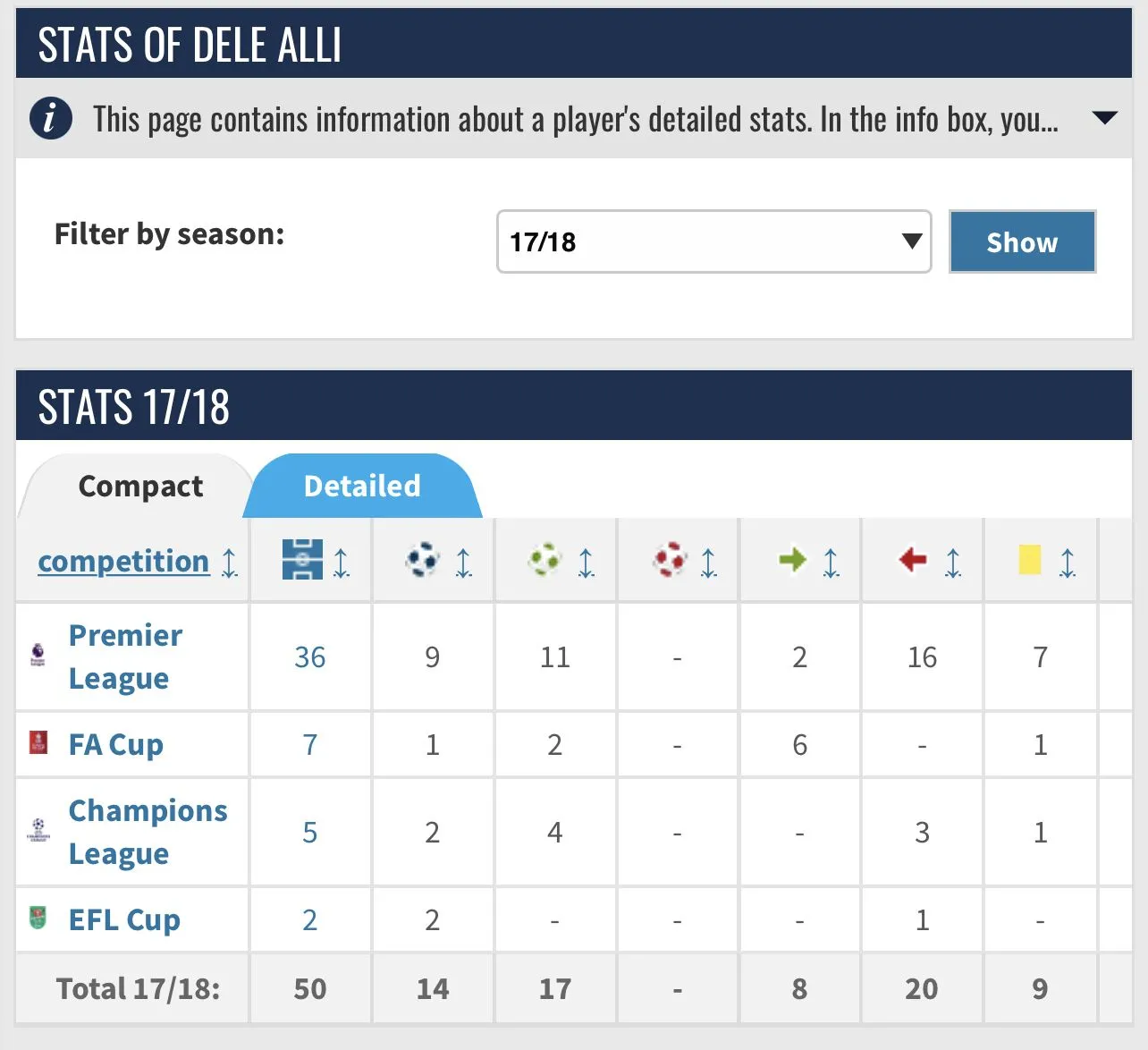Open the season filter dropdown

click(x=713, y=241)
